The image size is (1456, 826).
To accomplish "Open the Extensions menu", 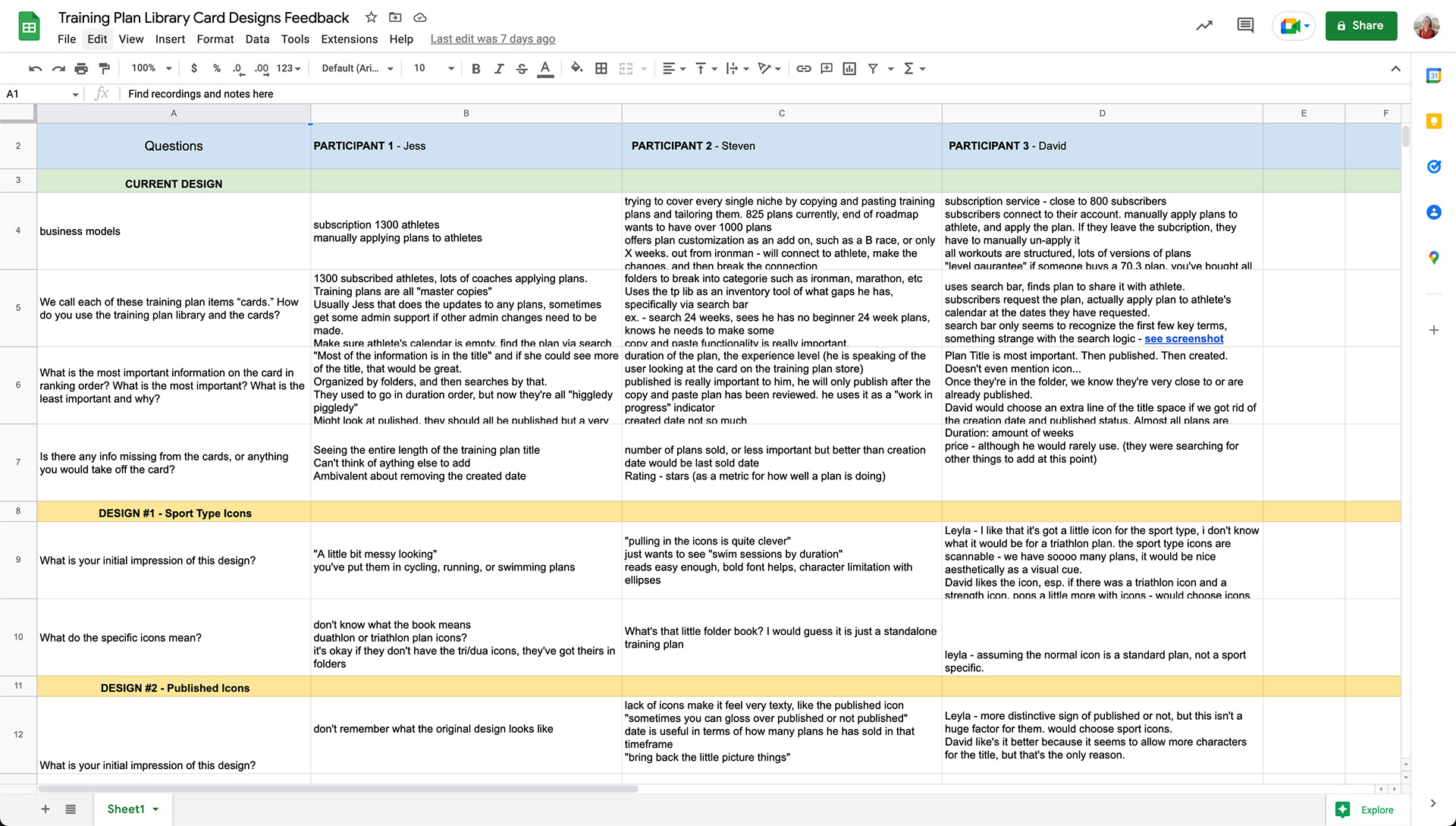I will pyautogui.click(x=349, y=39).
